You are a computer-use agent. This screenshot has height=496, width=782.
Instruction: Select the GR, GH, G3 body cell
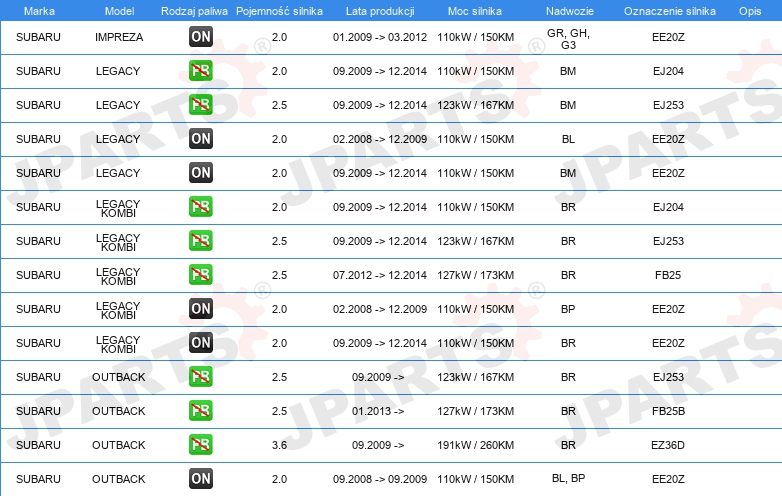[568, 39]
